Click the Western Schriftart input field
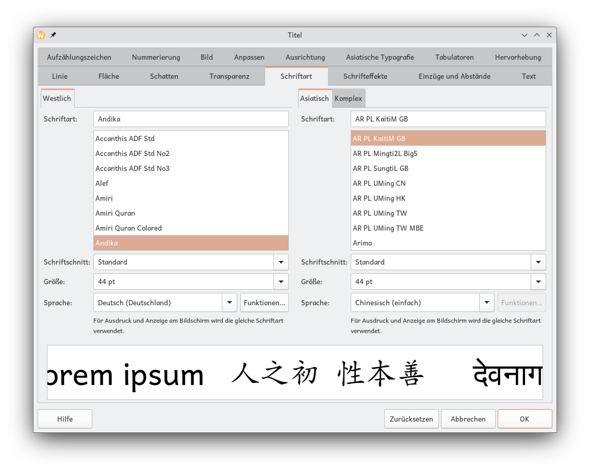 pyautogui.click(x=191, y=119)
